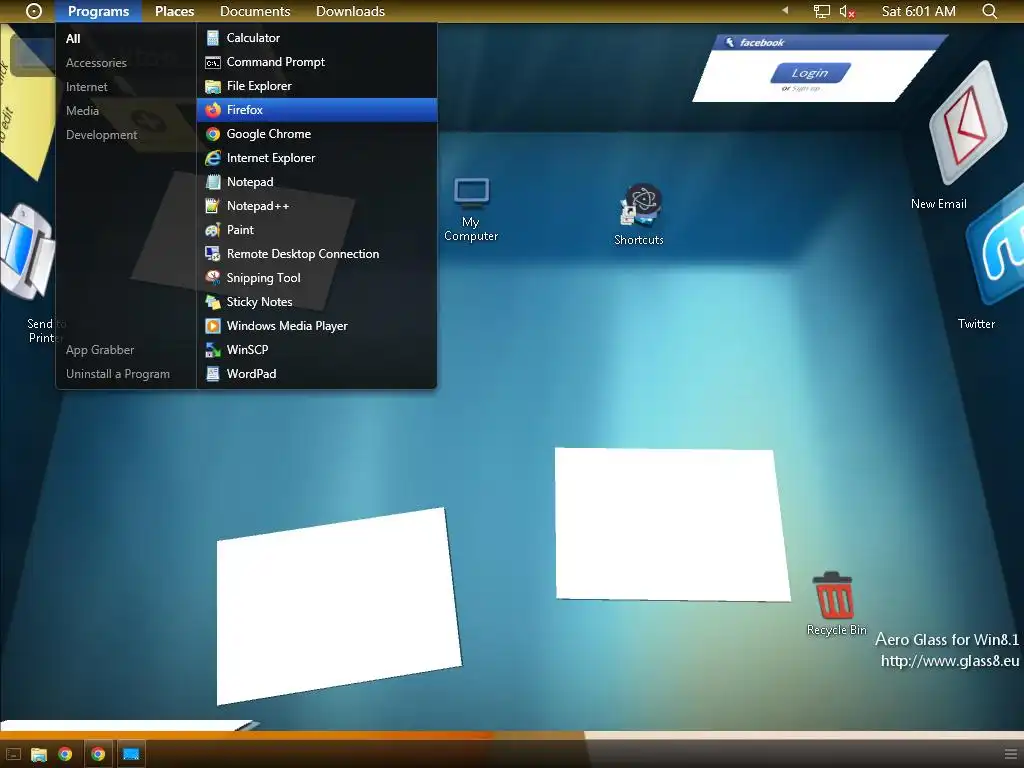
Task: Click the circular start icon in top bar
Action: point(34,11)
